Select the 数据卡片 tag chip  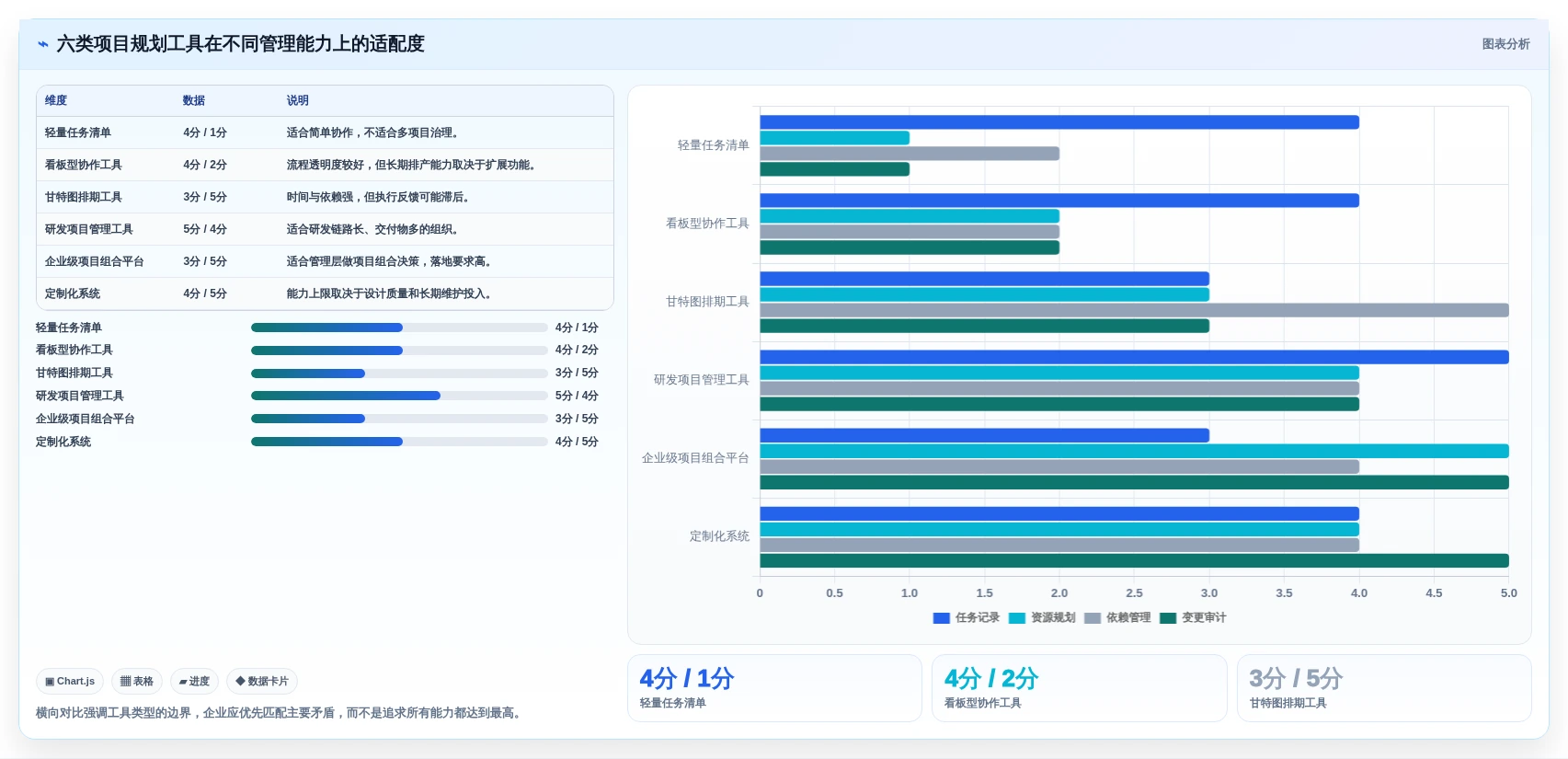click(262, 682)
